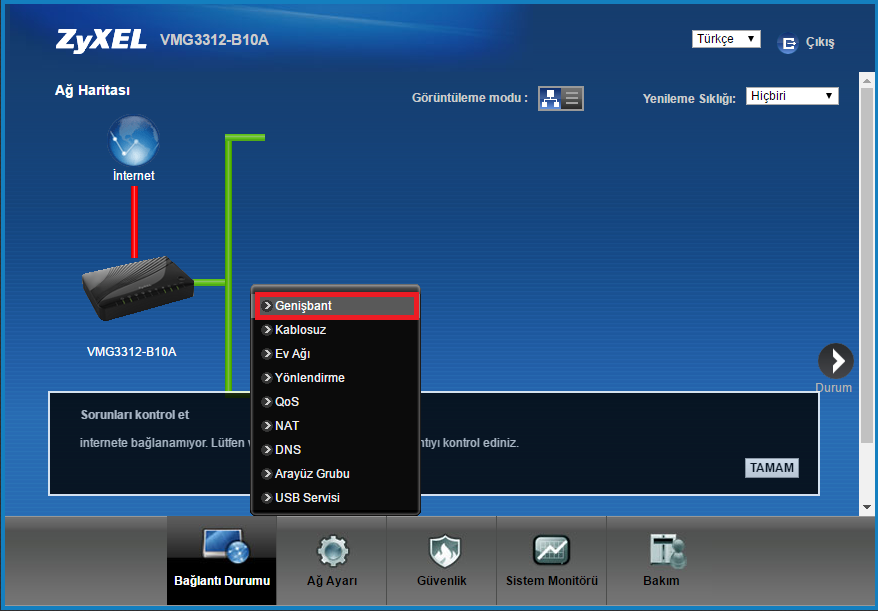Switch to list view mode icon
Viewport: 878px width, 611px height.
pyautogui.click(x=572, y=99)
